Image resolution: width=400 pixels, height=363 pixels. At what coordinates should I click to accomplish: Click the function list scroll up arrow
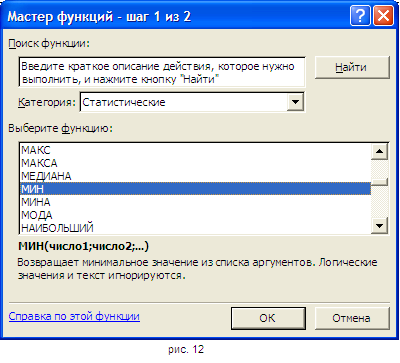pos(380,151)
